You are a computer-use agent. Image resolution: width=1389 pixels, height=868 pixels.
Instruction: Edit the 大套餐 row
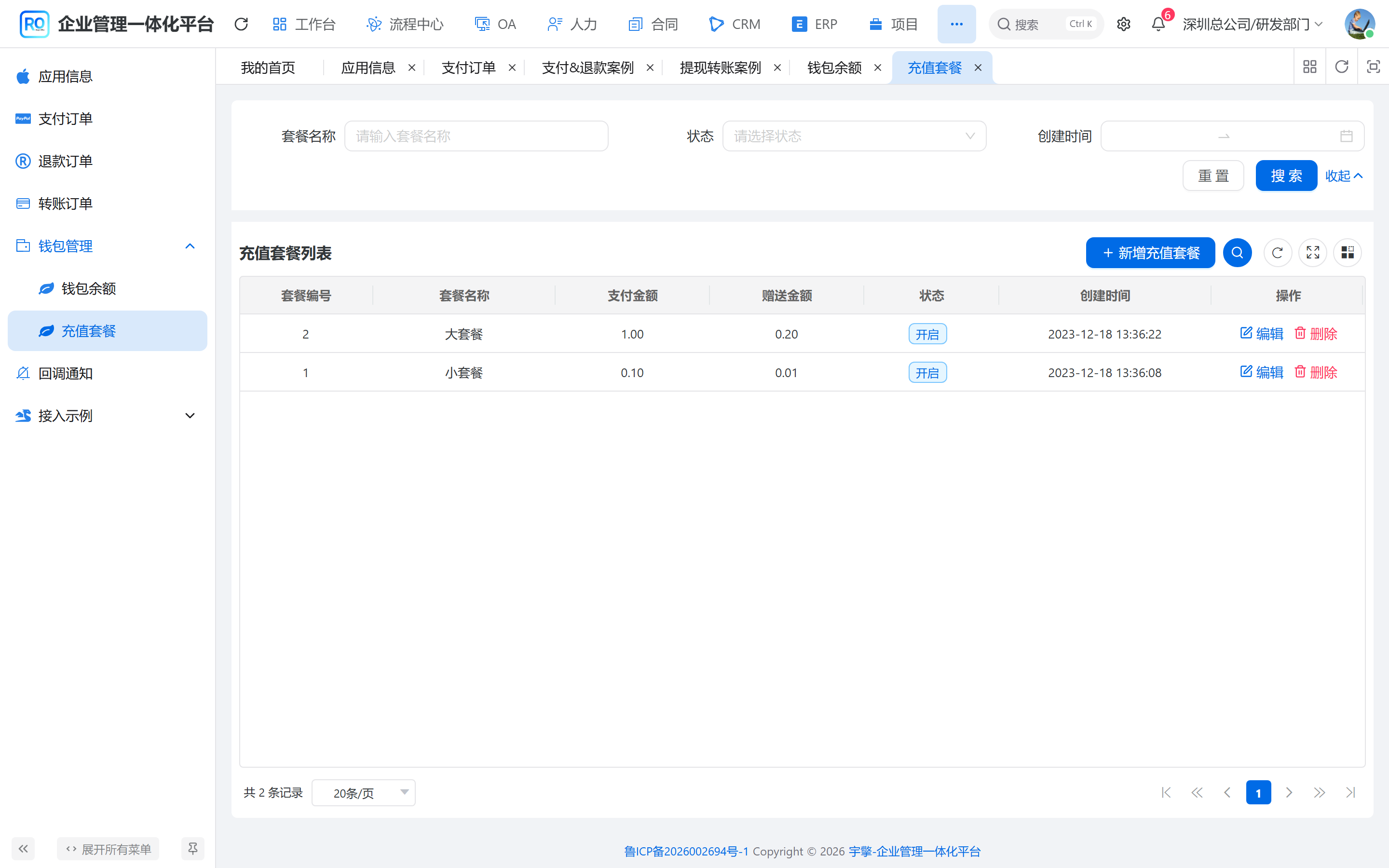coord(1261,334)
